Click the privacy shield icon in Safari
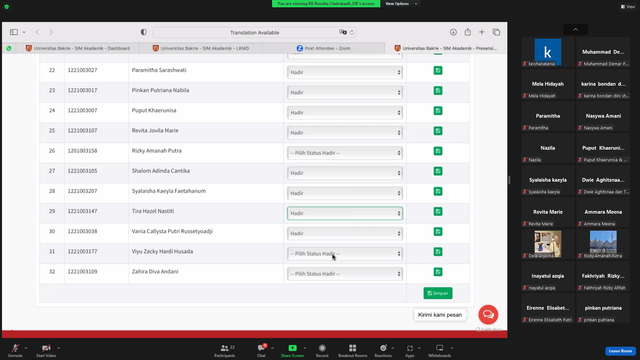Screen dimensions: 640x360 pyautogui.click(x=144, y=32)
